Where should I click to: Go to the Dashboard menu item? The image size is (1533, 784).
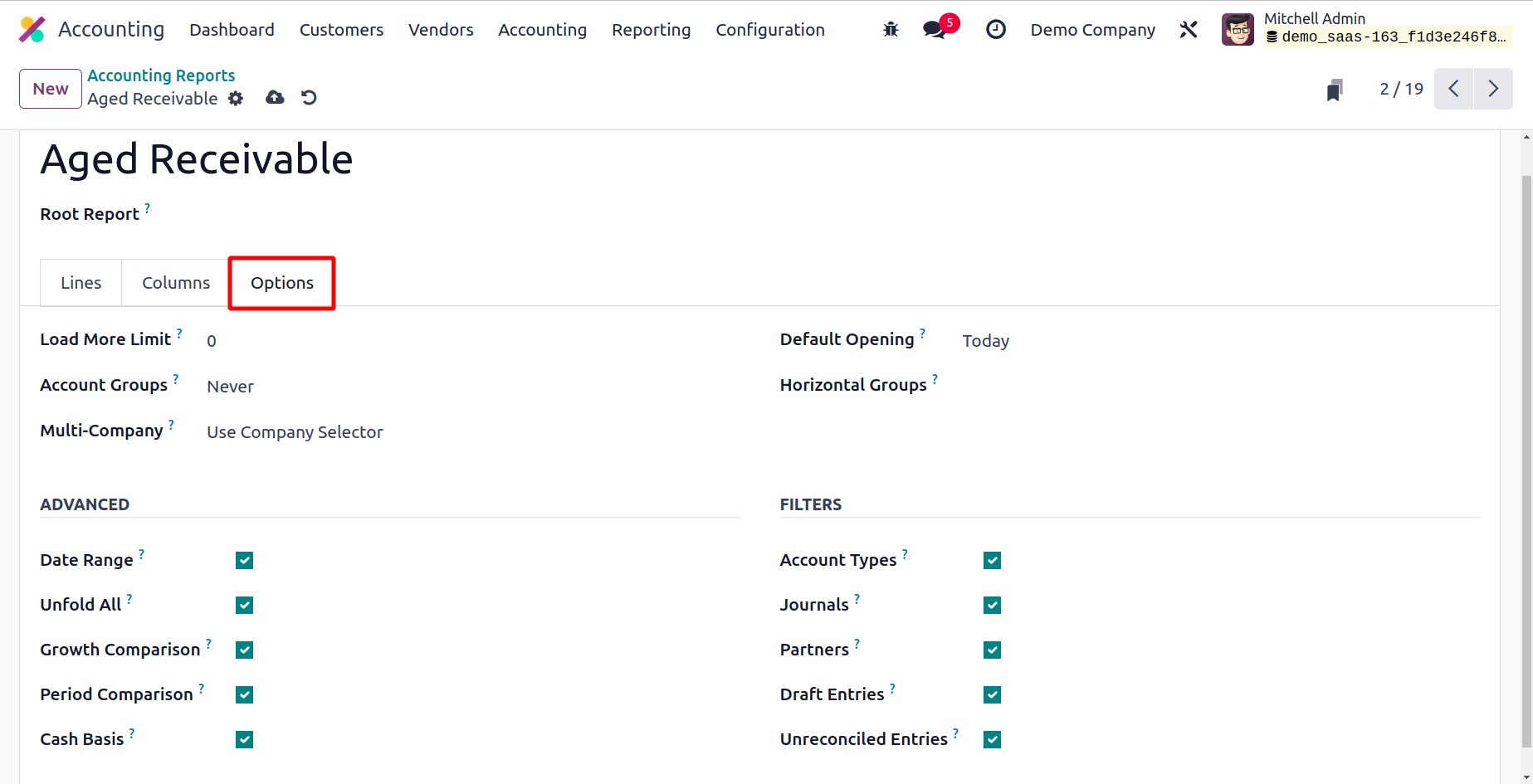(232, 30)
